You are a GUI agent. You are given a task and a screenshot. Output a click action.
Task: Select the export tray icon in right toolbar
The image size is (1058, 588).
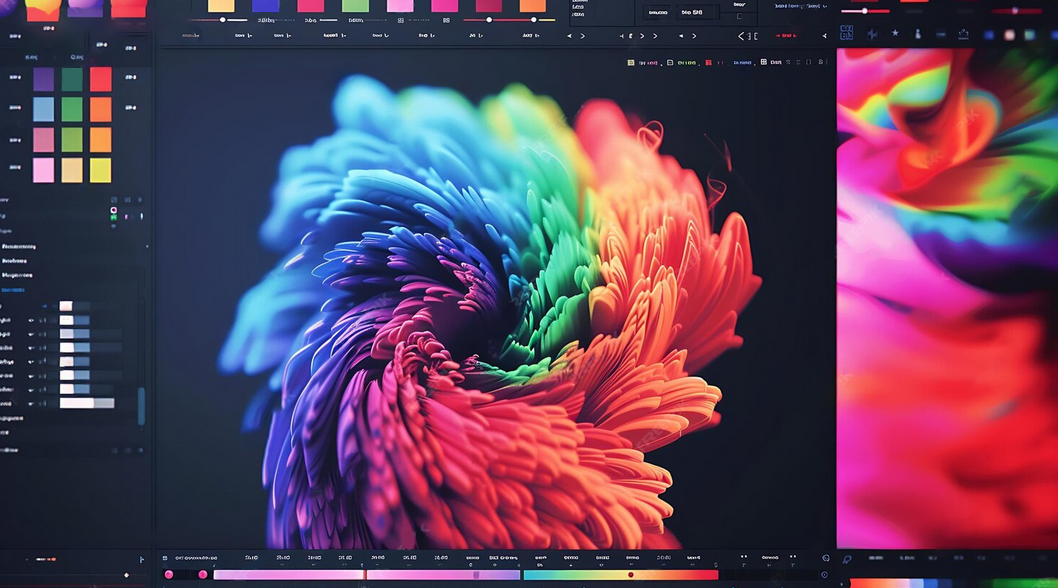tap(963, 34)
